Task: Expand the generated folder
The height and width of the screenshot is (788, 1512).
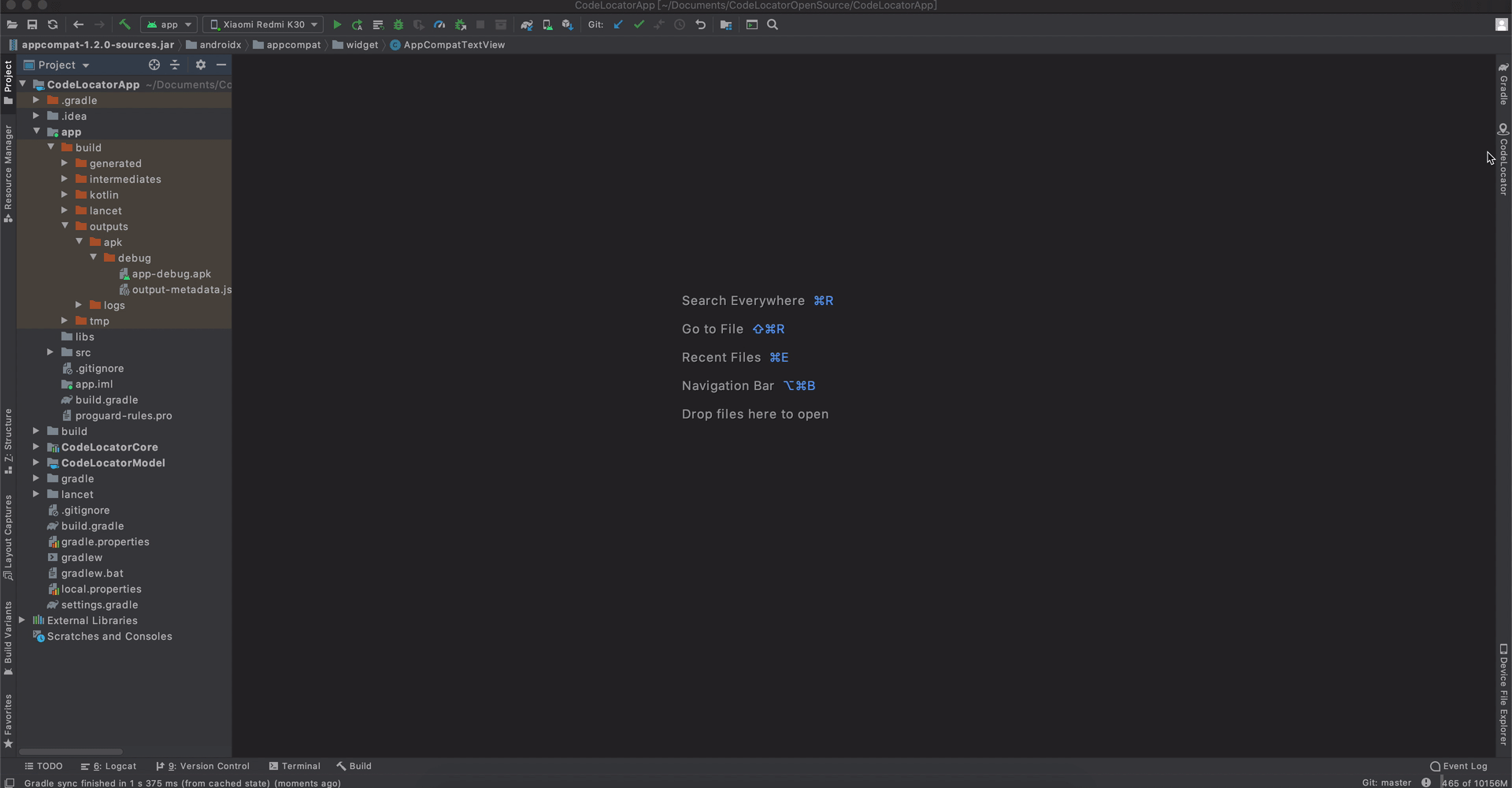Action: (x=65, y=163)
